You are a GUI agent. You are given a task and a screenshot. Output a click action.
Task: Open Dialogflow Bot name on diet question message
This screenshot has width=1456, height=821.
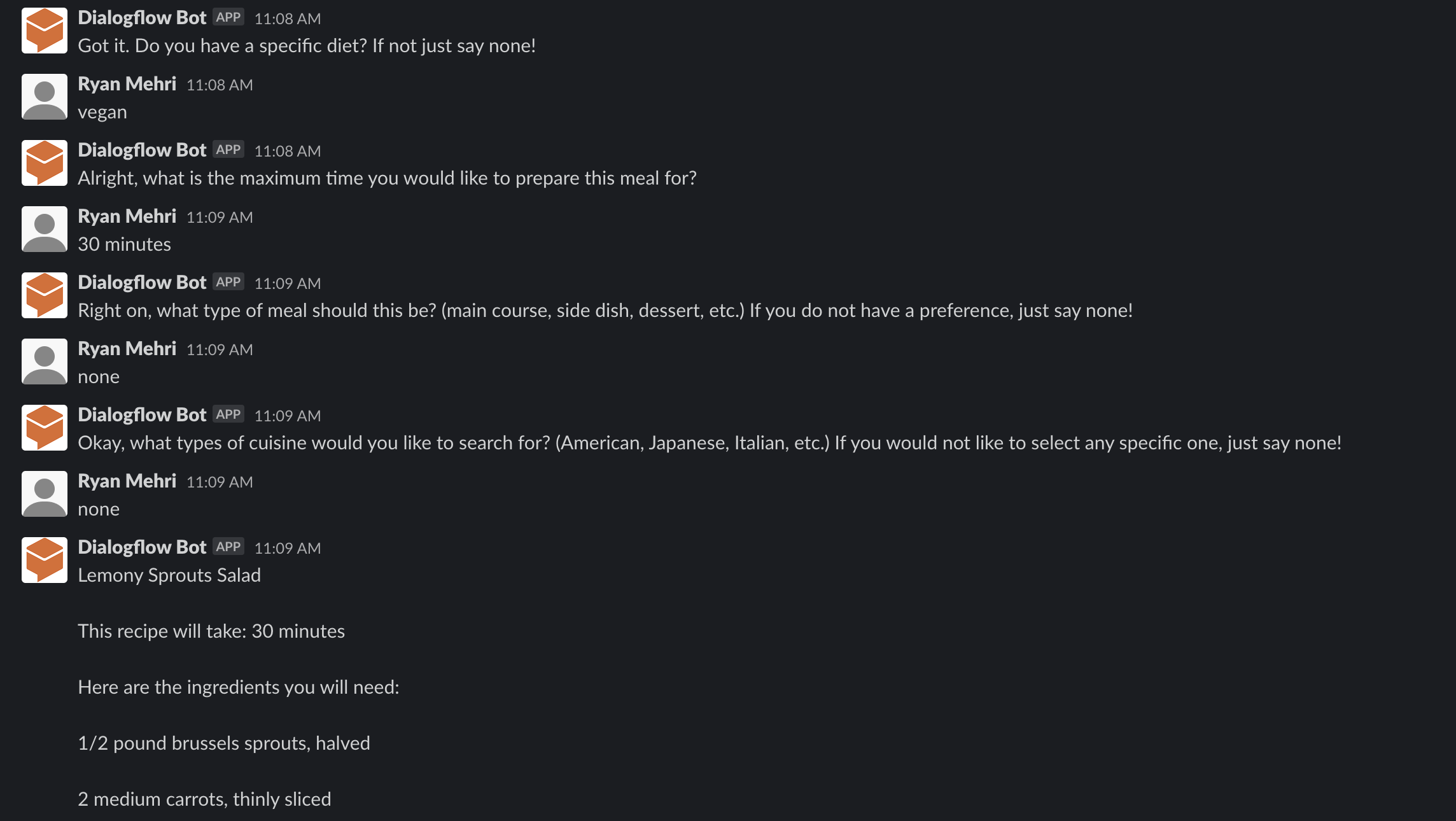point(142,18)
